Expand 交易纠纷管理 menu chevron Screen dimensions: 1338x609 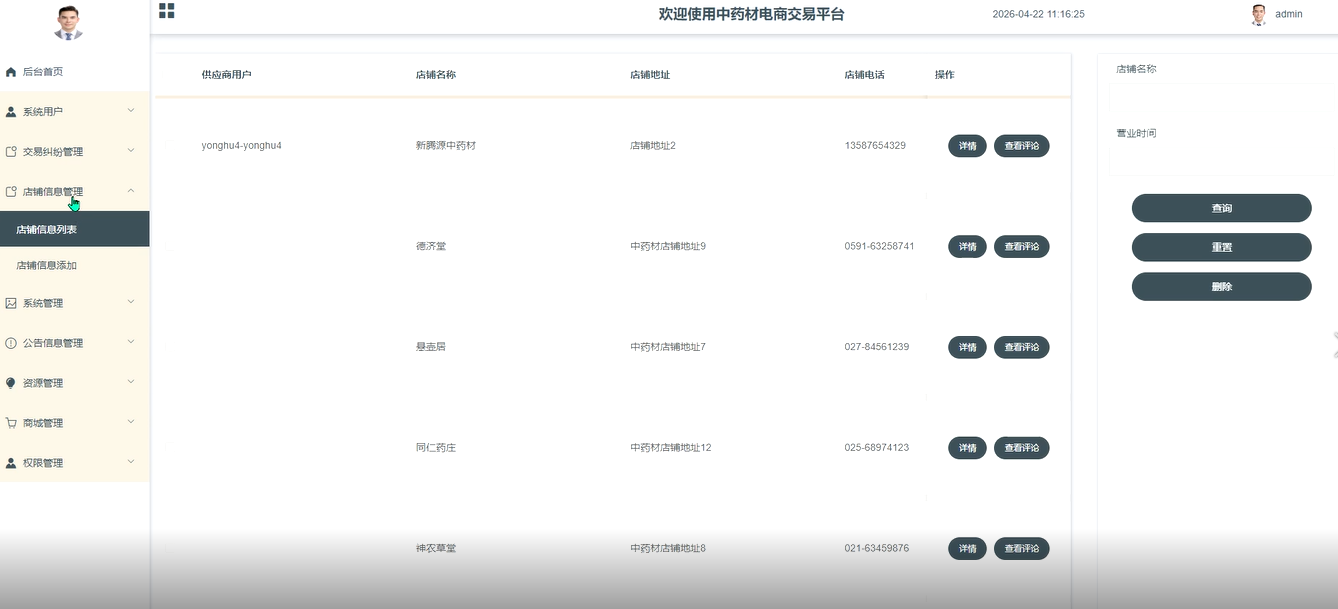tap(131, 150)
